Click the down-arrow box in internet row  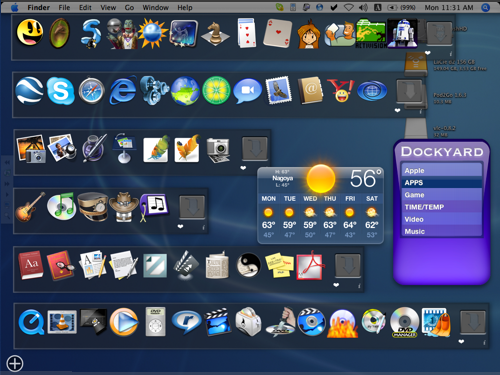(x=409, y=91)
